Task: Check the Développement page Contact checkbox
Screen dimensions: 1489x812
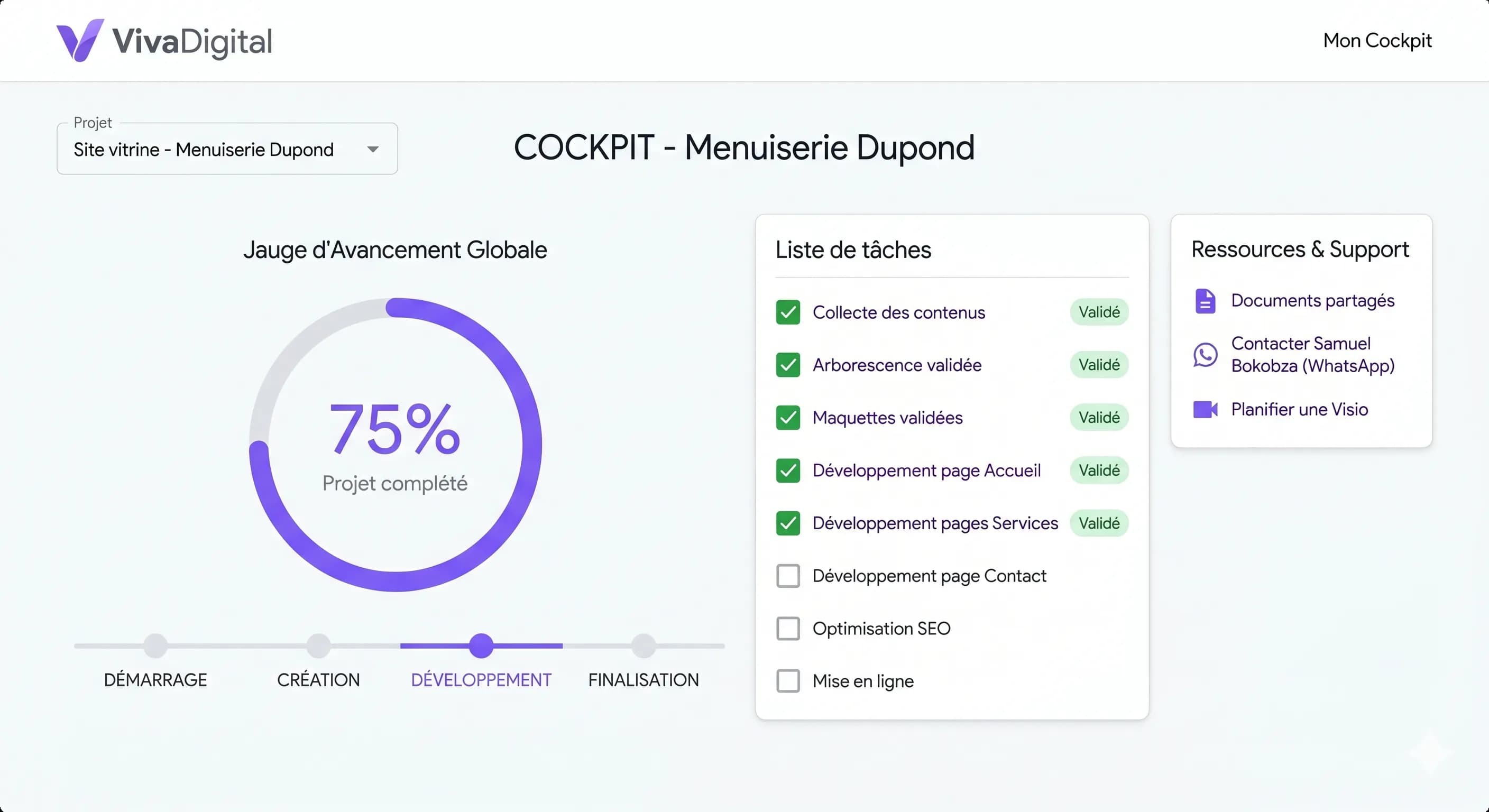Action: point(788,576)
